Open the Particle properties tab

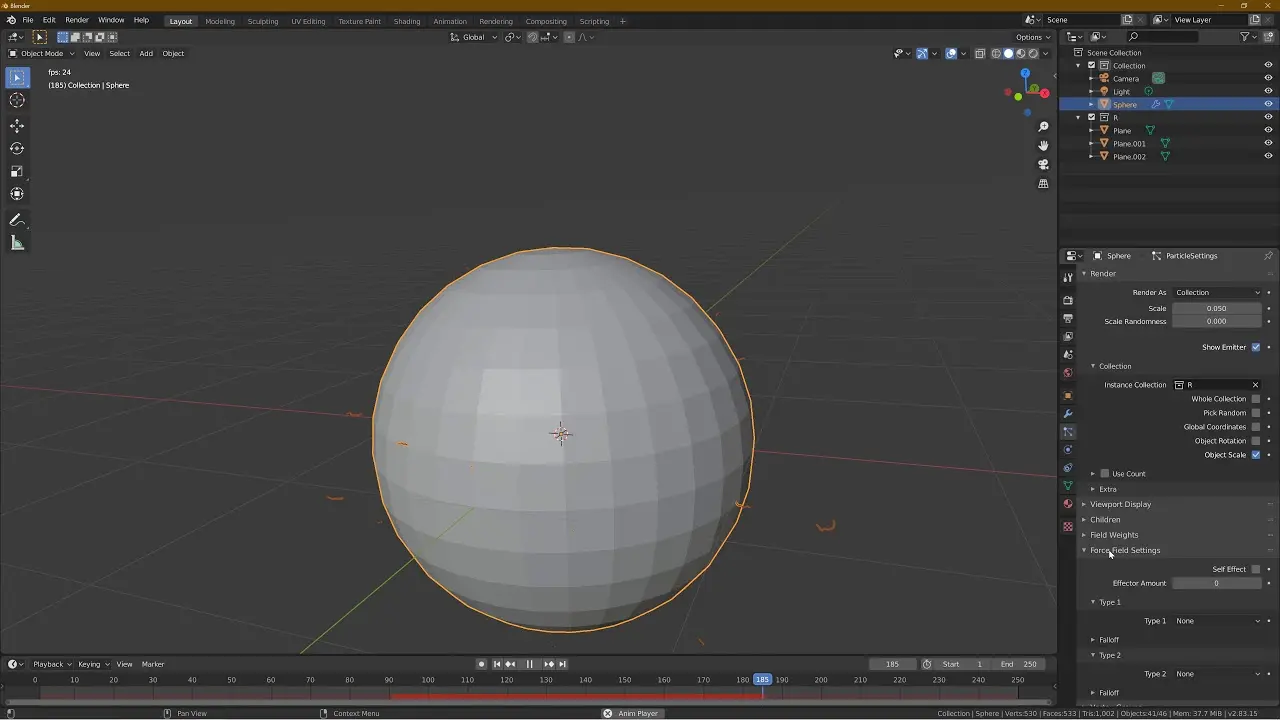[1068, 432]
